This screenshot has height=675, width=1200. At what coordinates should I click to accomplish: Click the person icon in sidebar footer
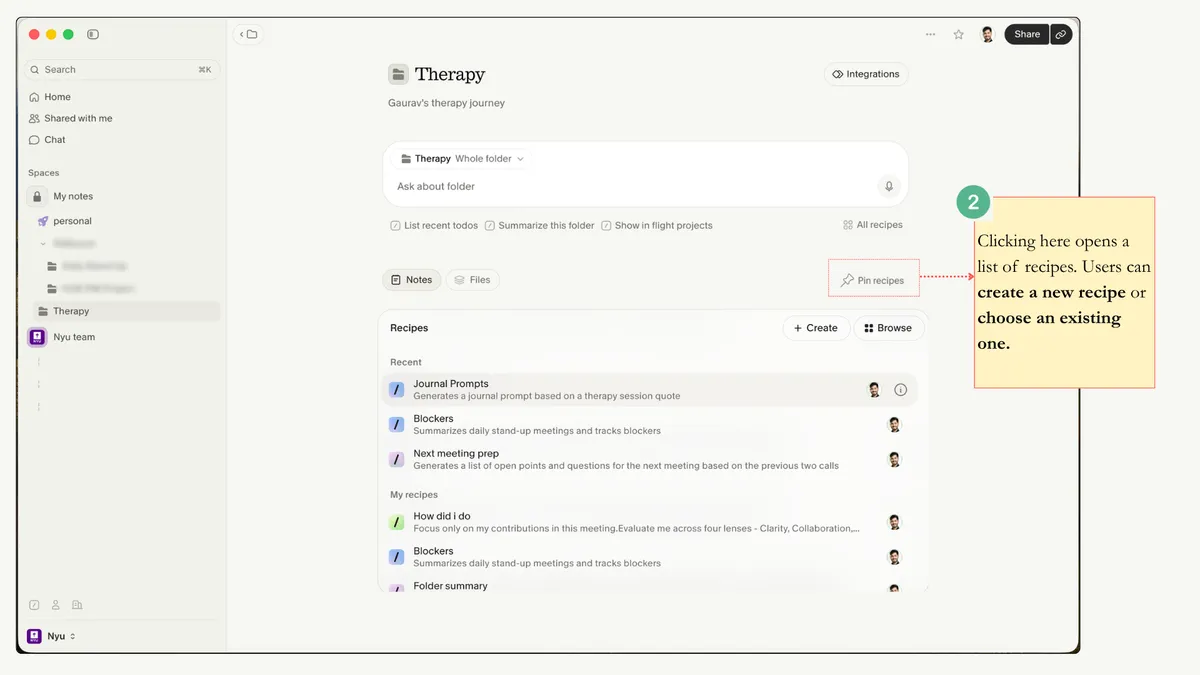pos(56,605)
